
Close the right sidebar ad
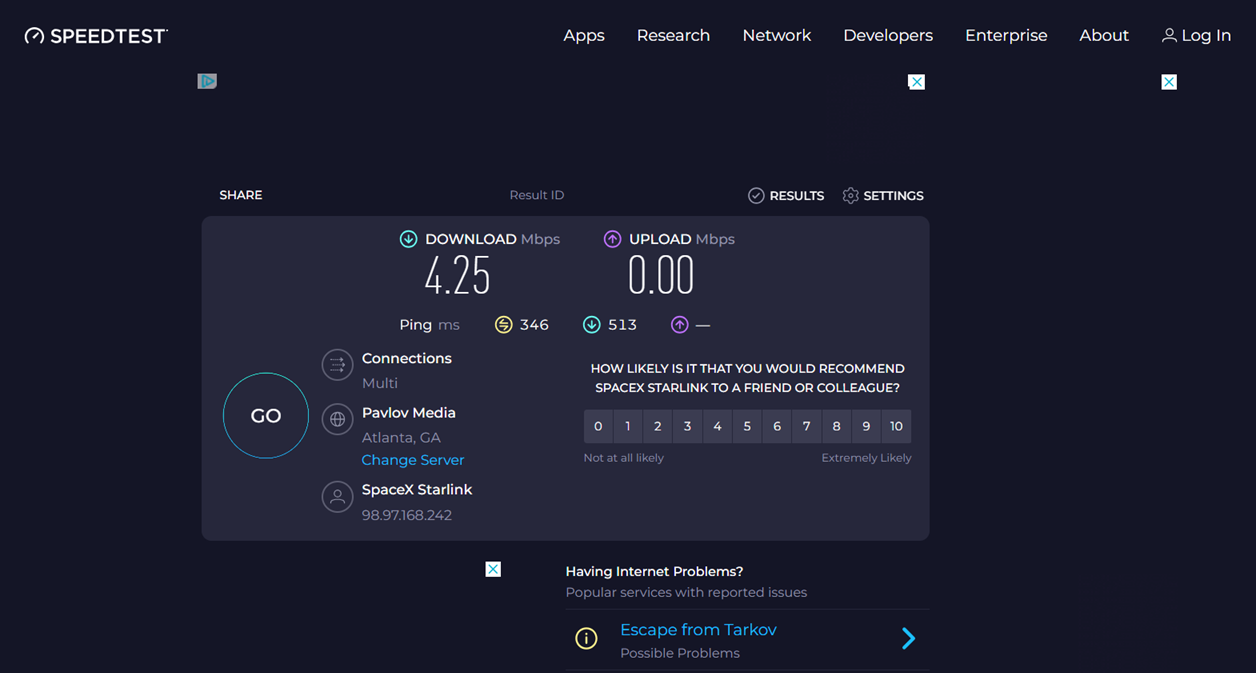[x=1169, y=82]
